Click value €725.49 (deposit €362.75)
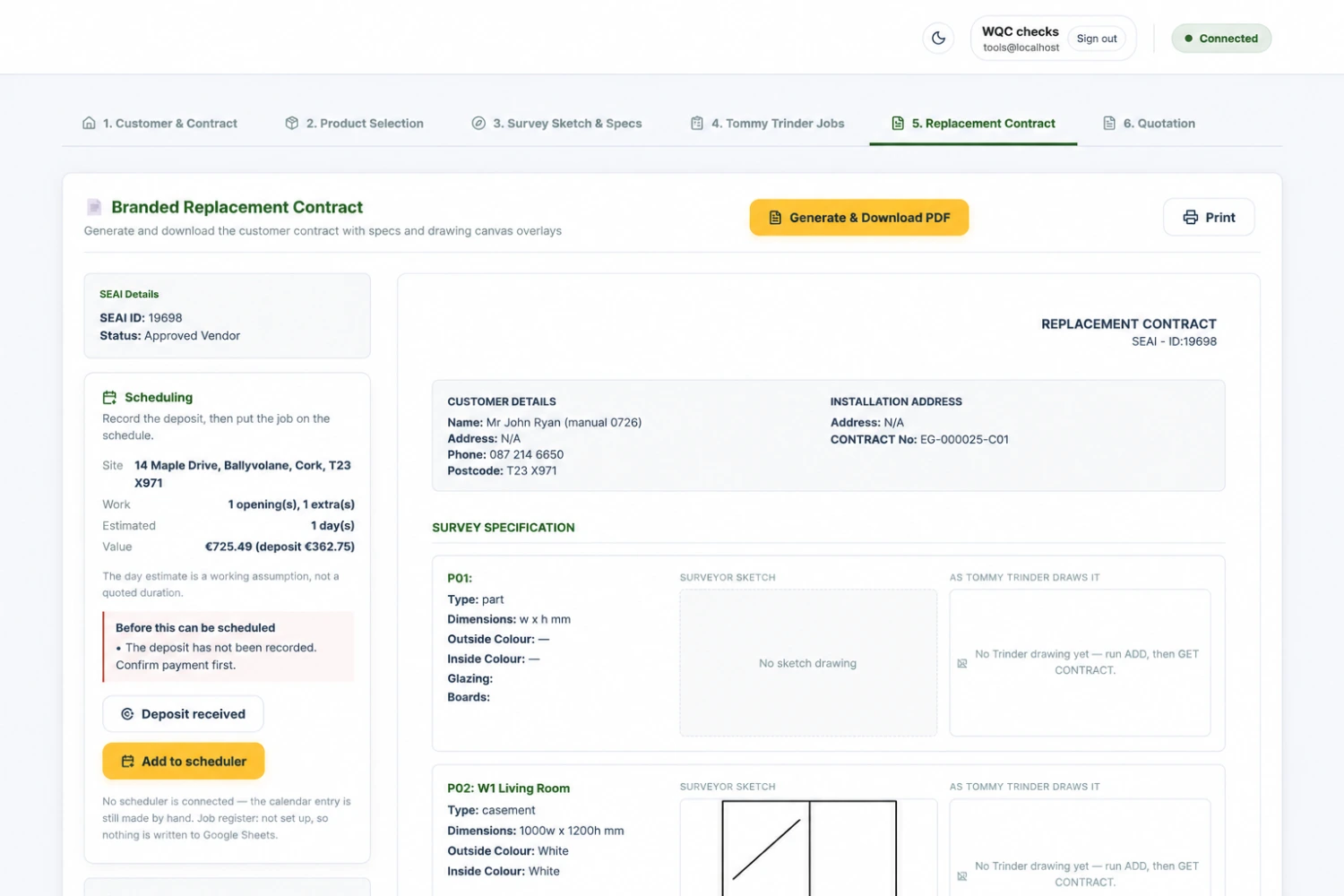Viewport: 1344px width, 896px height. click(x=280, y=547)
